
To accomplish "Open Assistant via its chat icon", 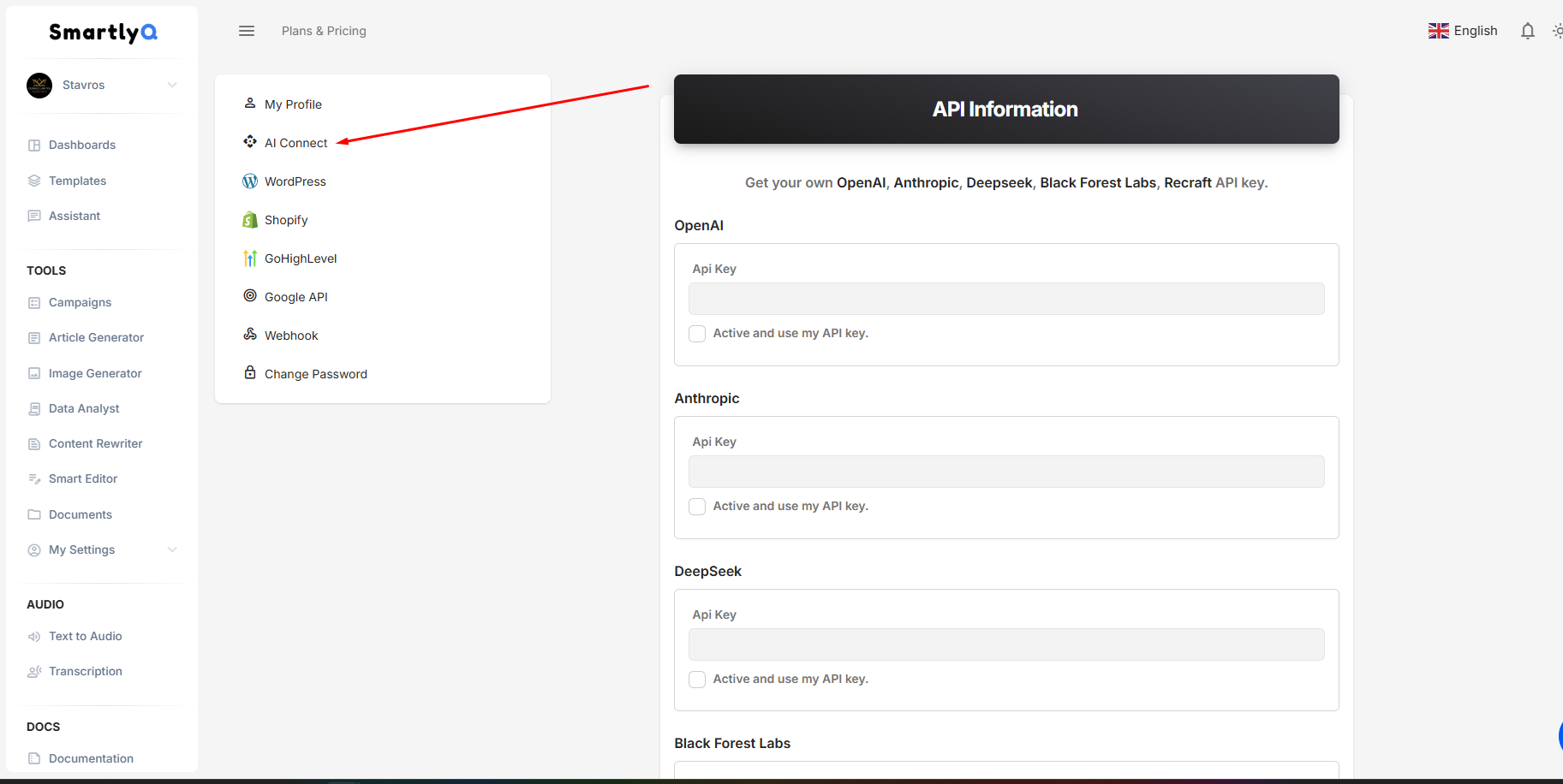I will click(34, 216).
